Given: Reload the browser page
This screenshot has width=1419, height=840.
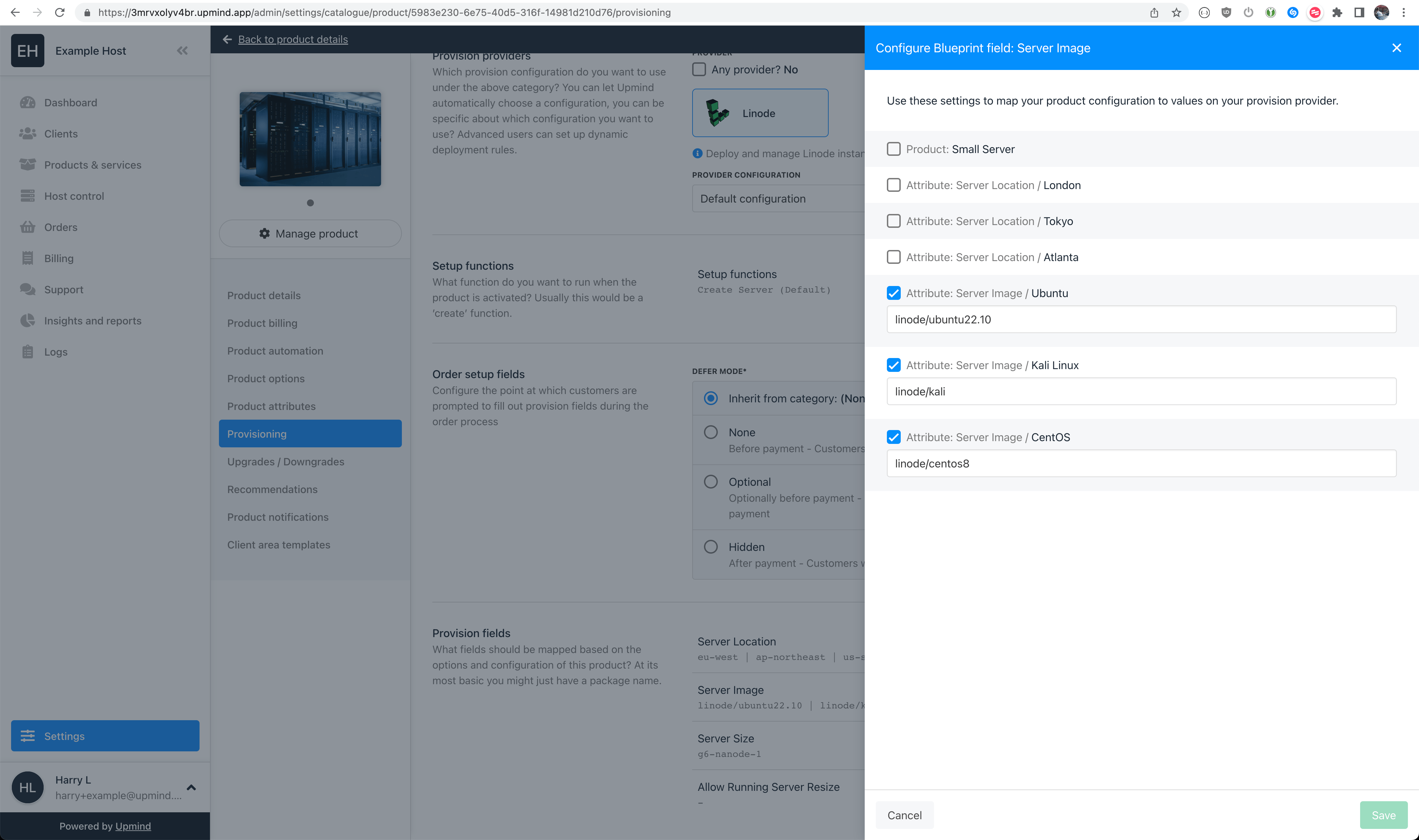Looking at the screenshot, I should click(x=60, y=12).
